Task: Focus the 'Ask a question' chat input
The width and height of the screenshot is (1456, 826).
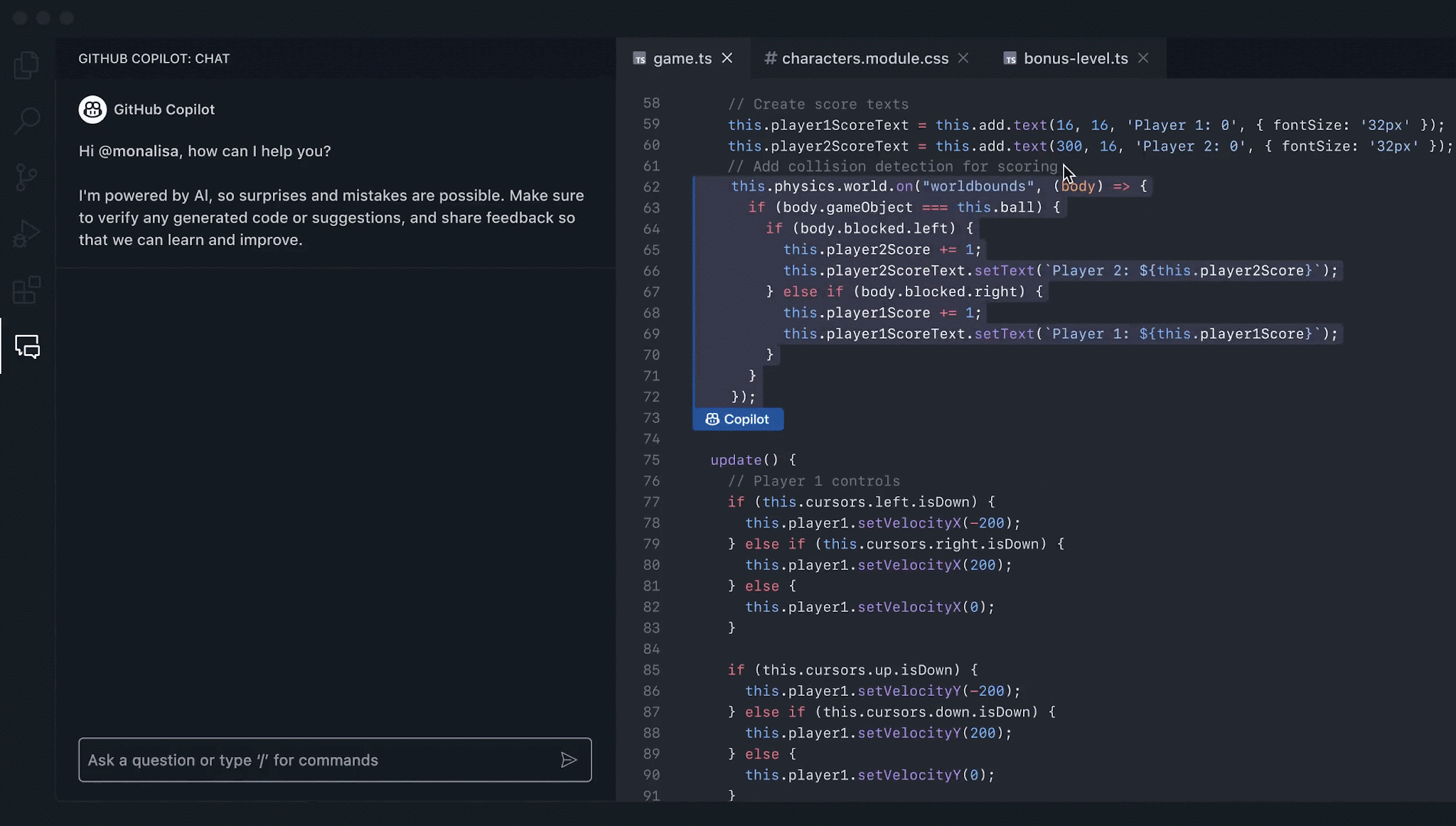Action: pyautogui.click(x=335, y=760)
